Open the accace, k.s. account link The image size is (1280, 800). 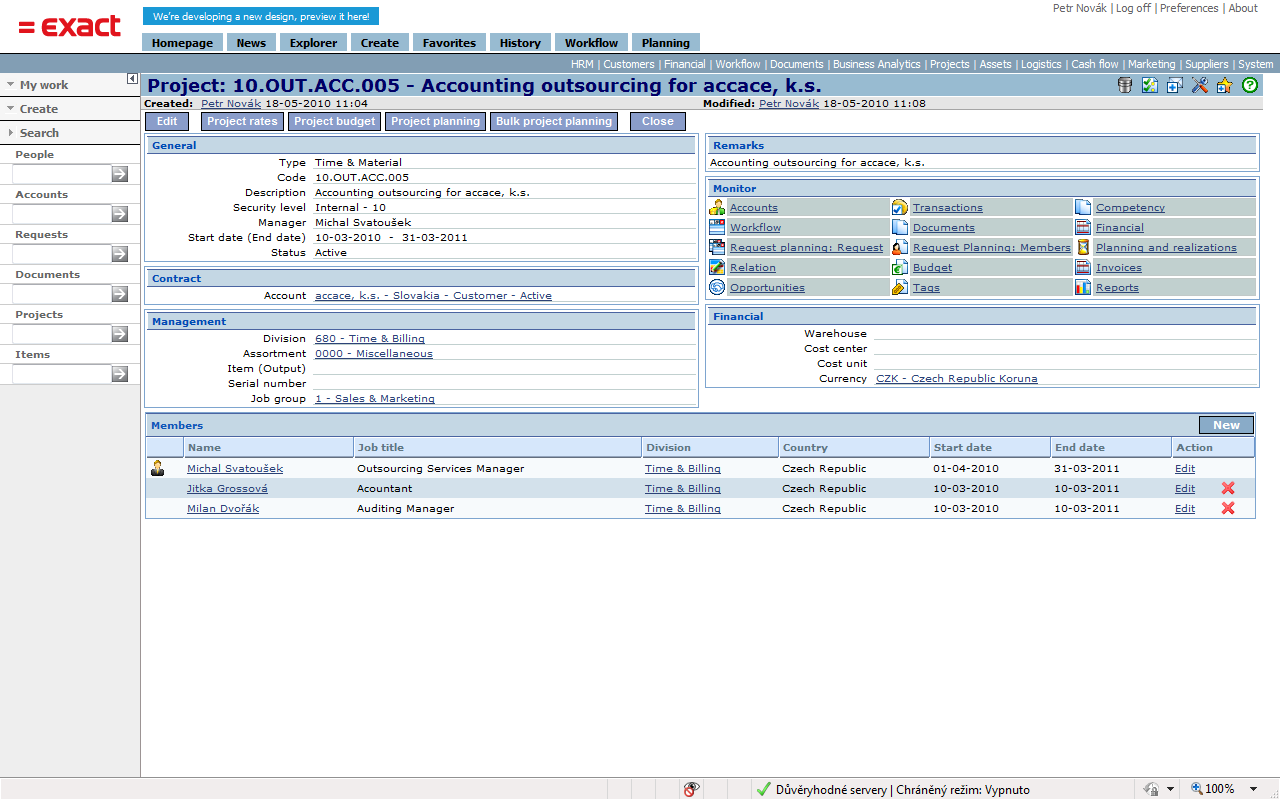tap(433, 295)
